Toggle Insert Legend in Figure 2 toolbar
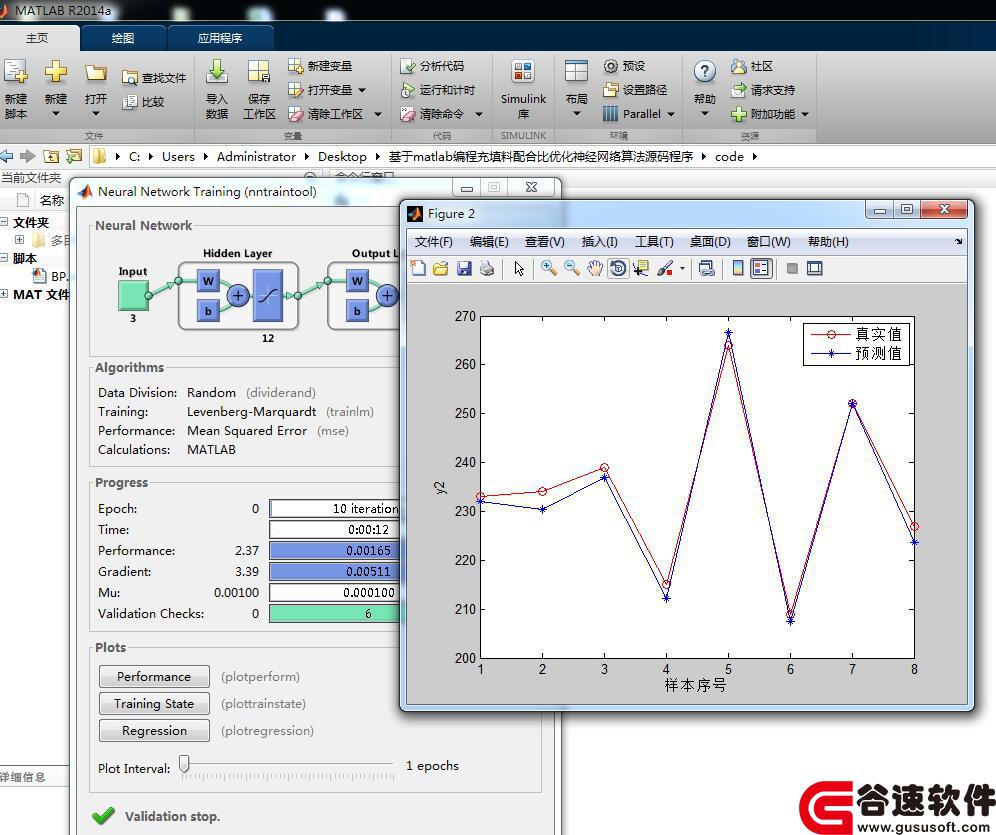 (760, 269)
